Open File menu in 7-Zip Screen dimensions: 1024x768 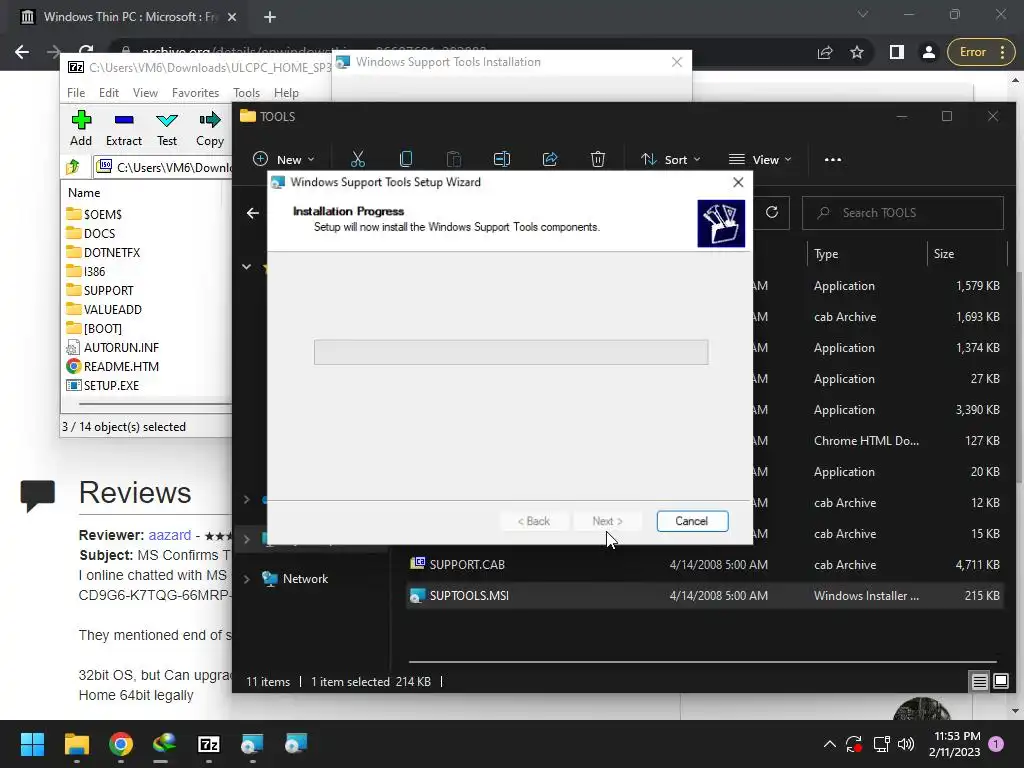(x=76, y=93)
